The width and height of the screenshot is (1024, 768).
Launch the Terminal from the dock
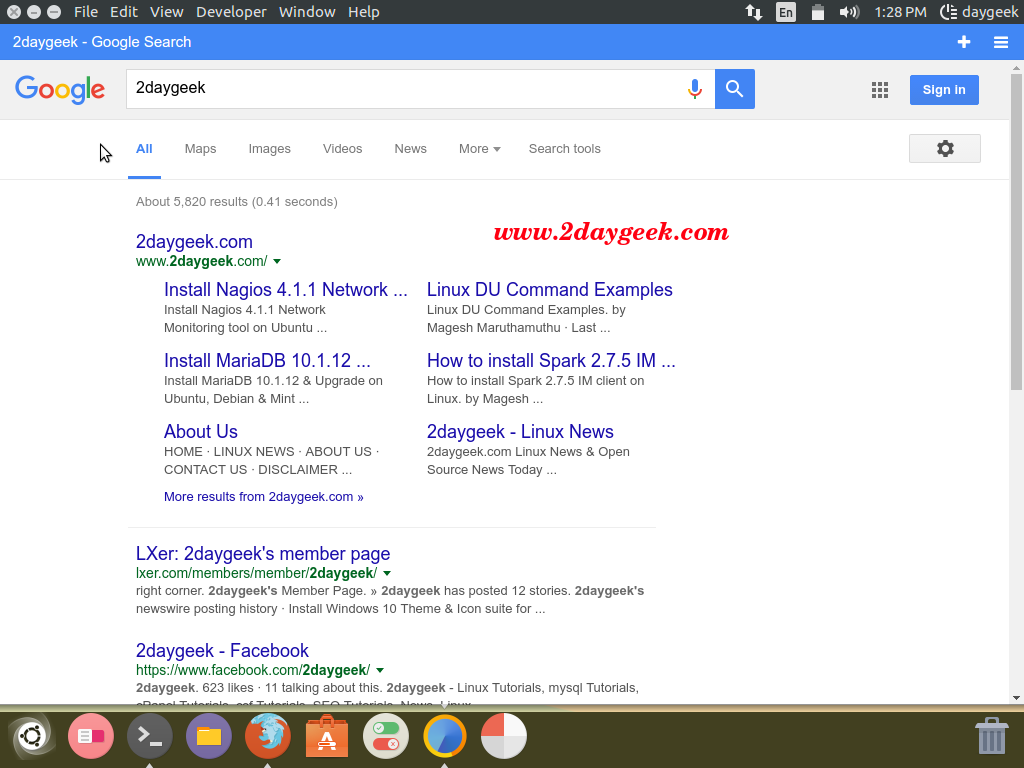150,736
